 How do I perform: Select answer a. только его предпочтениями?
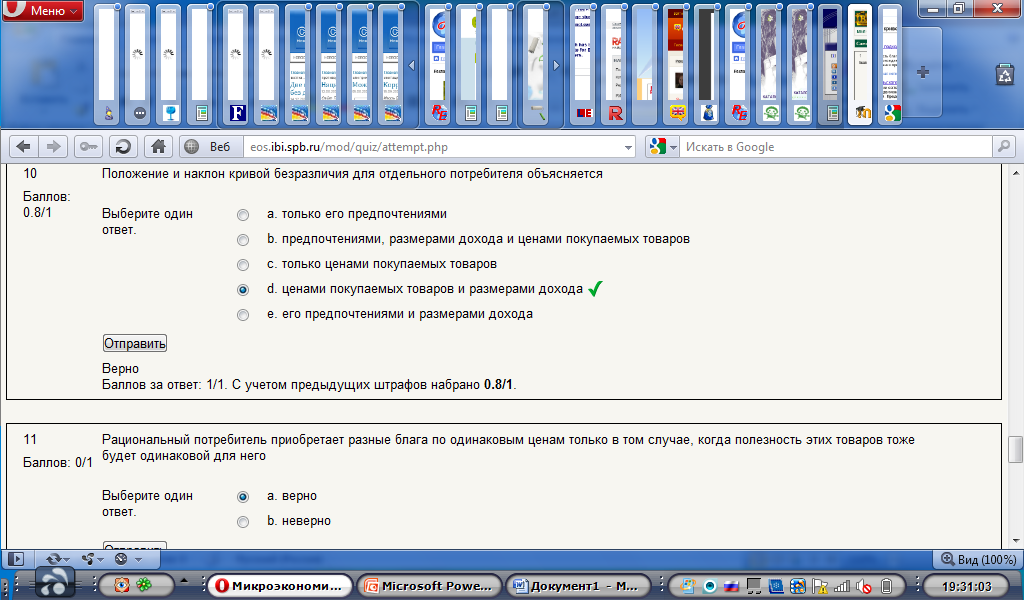[243, 215]
